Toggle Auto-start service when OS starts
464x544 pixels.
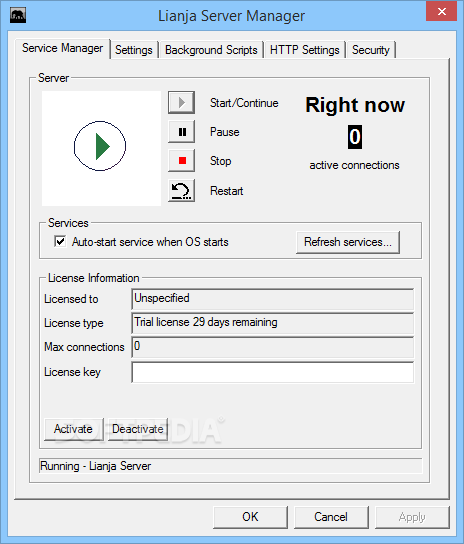point(60,241)
